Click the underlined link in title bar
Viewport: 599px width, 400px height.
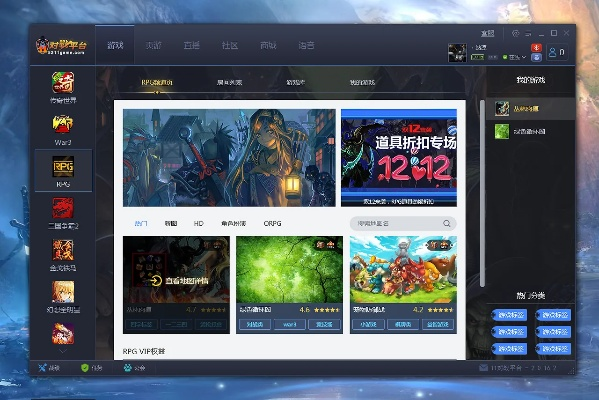point(487,34)
